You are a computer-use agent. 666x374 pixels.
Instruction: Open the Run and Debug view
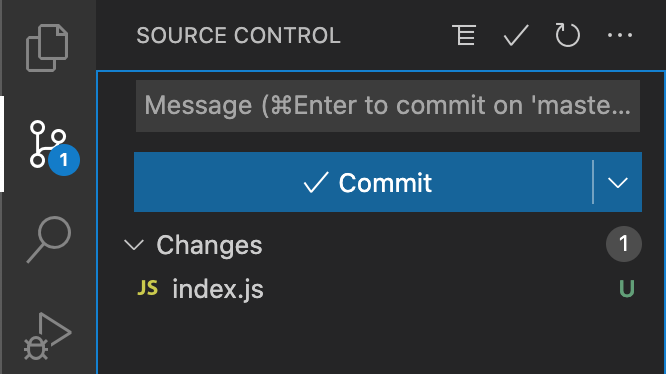click(x=47, y=336)
